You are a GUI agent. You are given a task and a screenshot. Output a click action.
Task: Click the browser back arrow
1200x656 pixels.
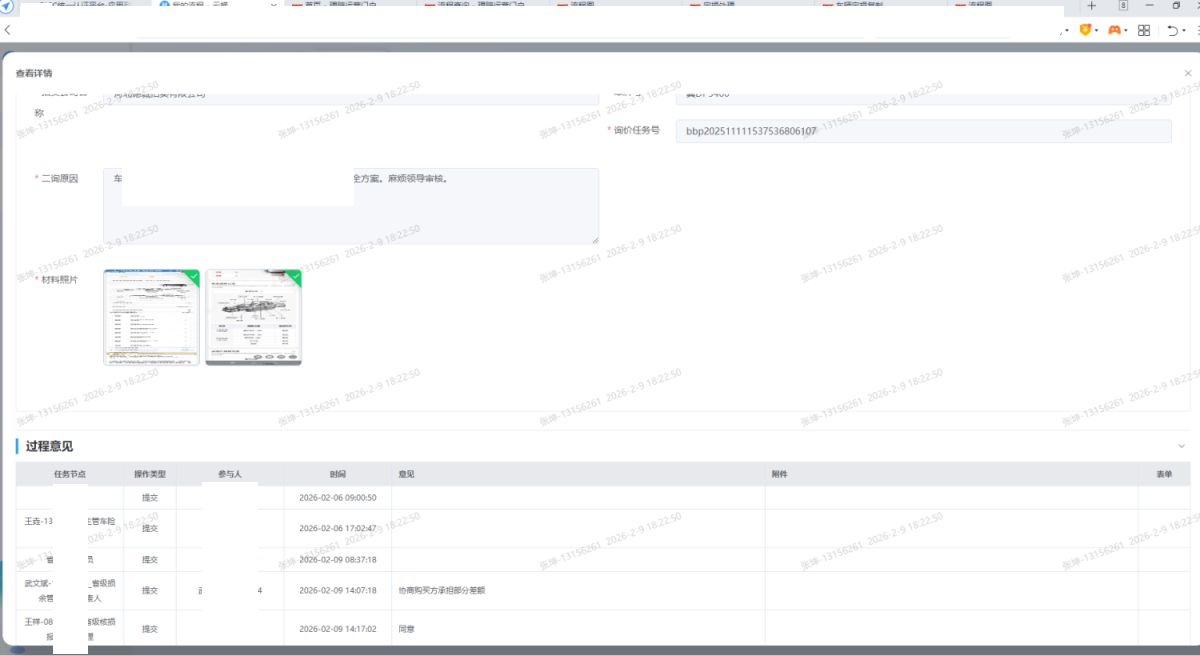(8, 31)
